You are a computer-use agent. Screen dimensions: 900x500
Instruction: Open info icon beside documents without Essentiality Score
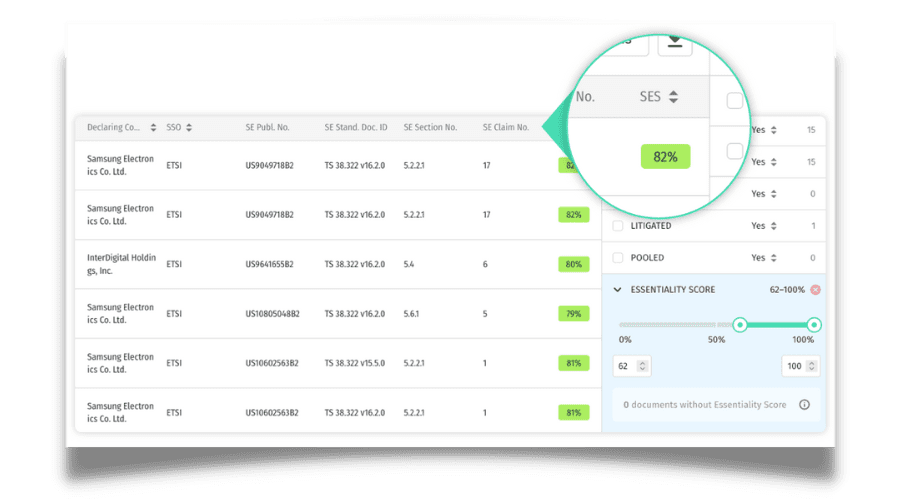click(804, 405)
